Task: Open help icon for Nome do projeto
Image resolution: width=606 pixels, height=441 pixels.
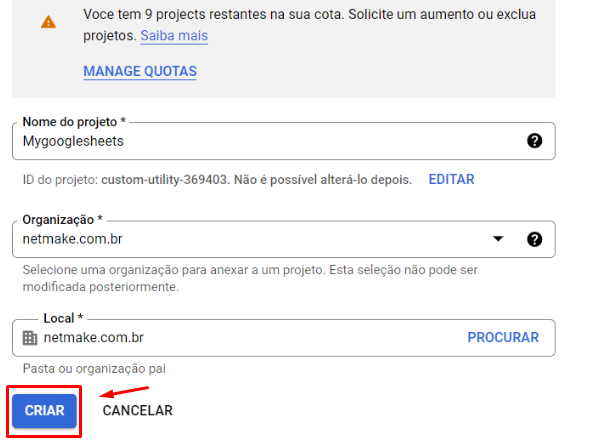Action: [535, 141]
